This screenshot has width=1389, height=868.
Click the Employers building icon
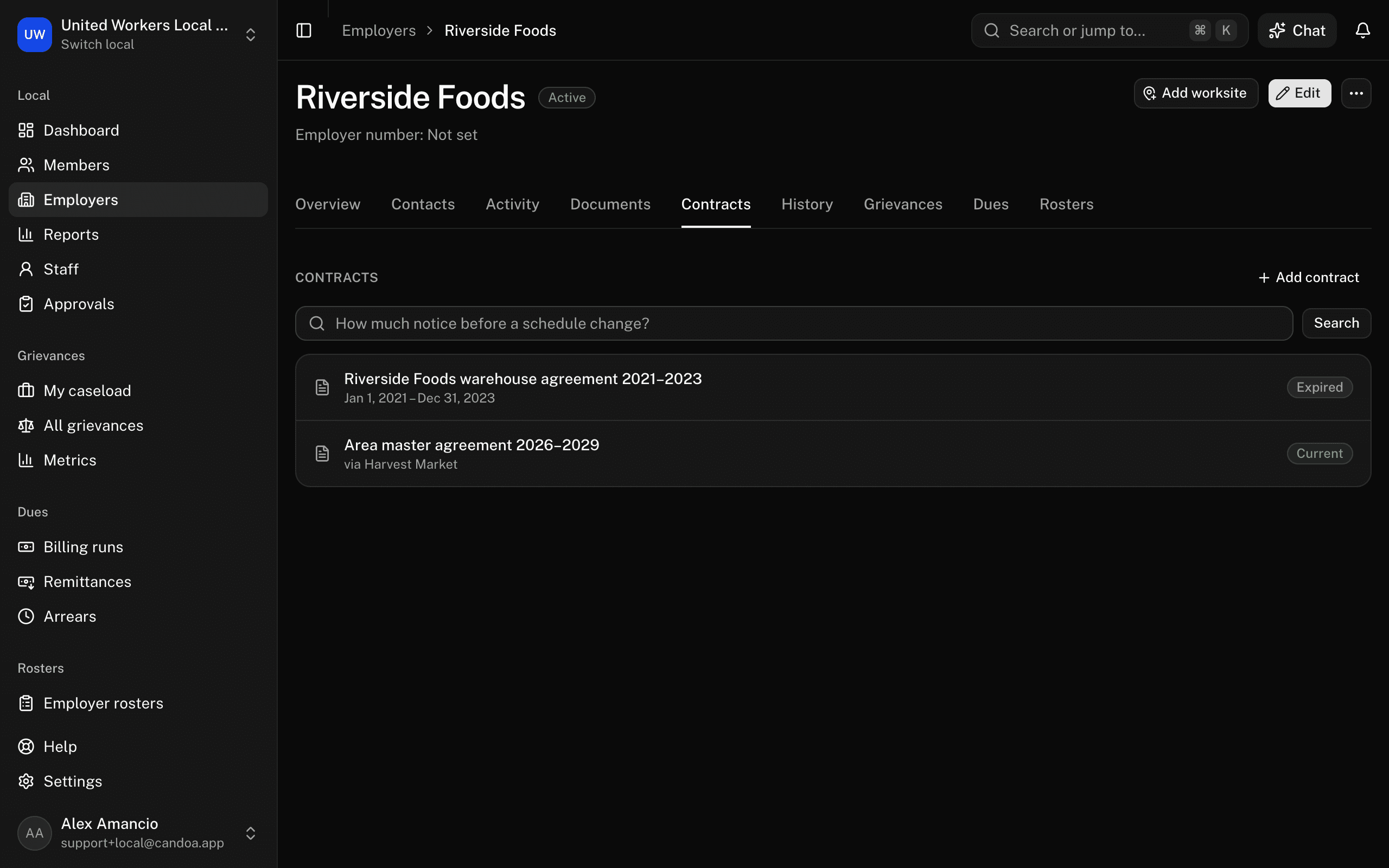(x=26, y=200)
